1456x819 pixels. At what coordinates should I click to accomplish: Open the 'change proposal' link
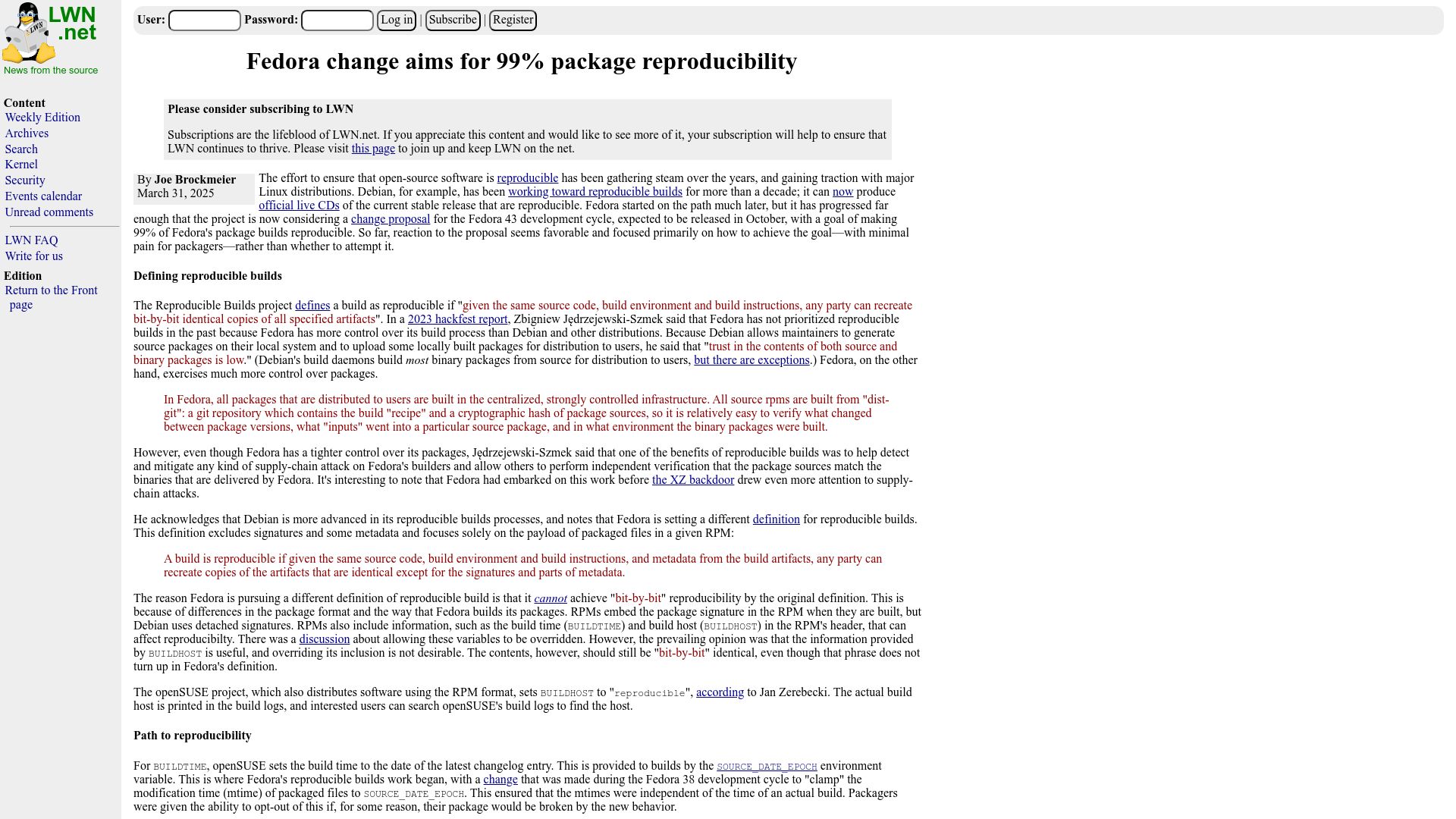click(391, 219)
